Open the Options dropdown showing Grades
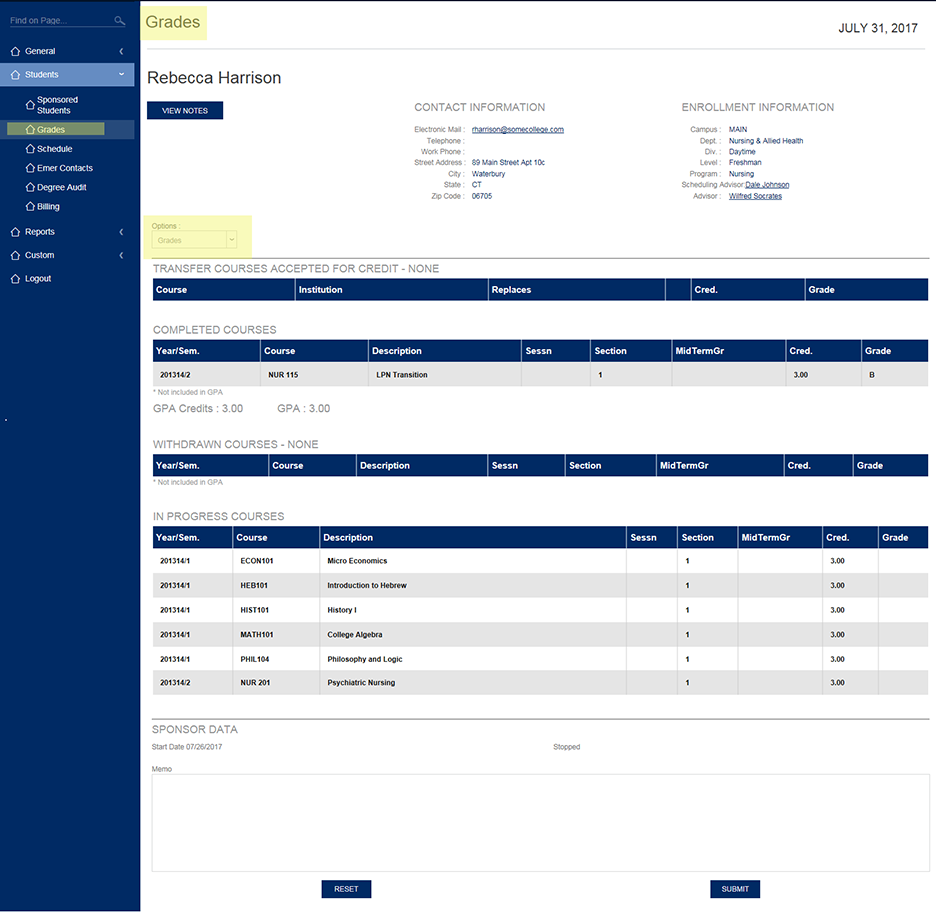The width and height of the screenshot is (936, 912). pos(195,240)
